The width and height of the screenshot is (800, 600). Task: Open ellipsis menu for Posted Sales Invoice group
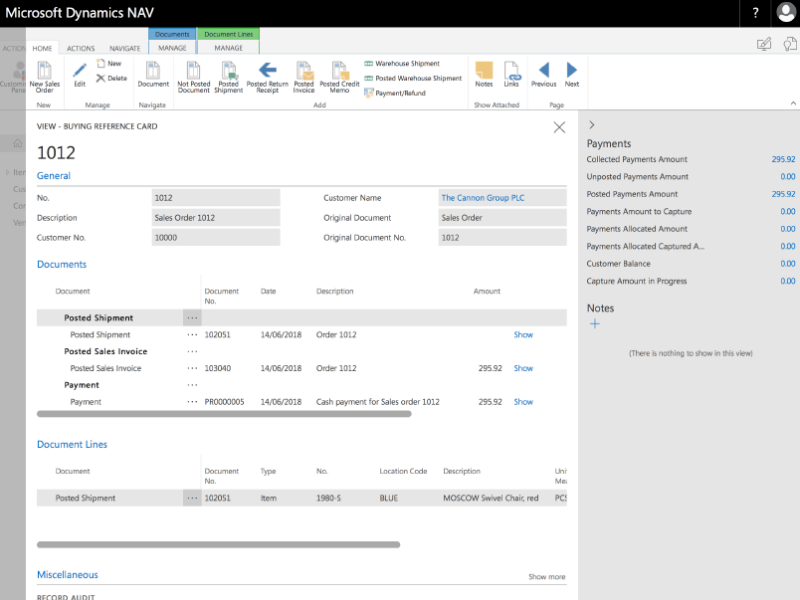pyautogui.click(x=192, y=352)
